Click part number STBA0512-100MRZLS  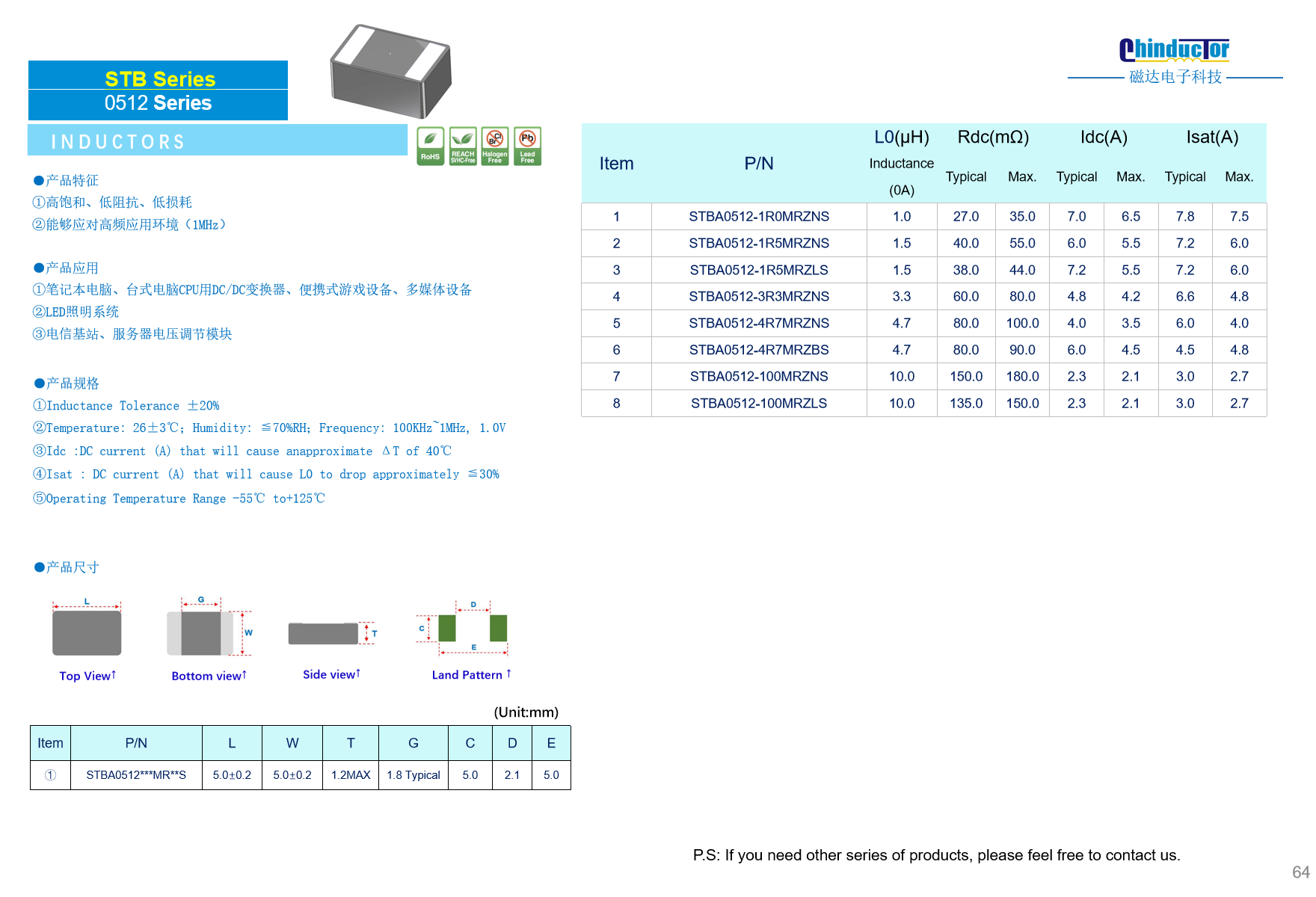coord(759,404)
